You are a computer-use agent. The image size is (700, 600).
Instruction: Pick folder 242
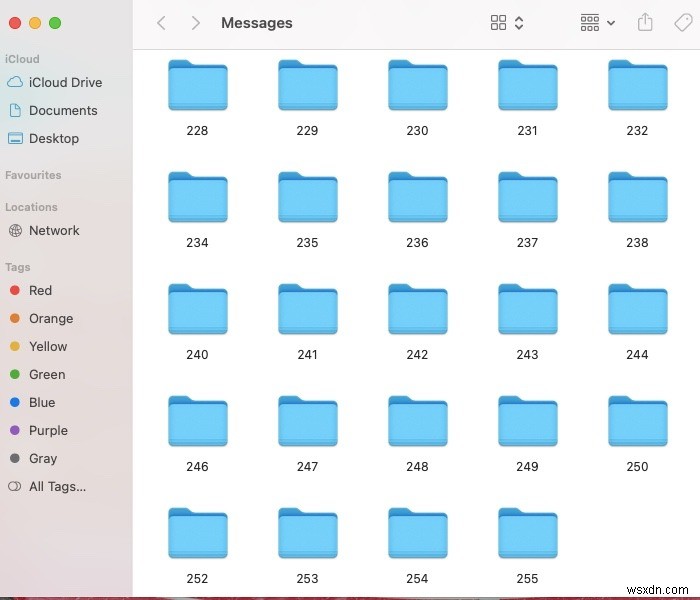tap(418, 309)
